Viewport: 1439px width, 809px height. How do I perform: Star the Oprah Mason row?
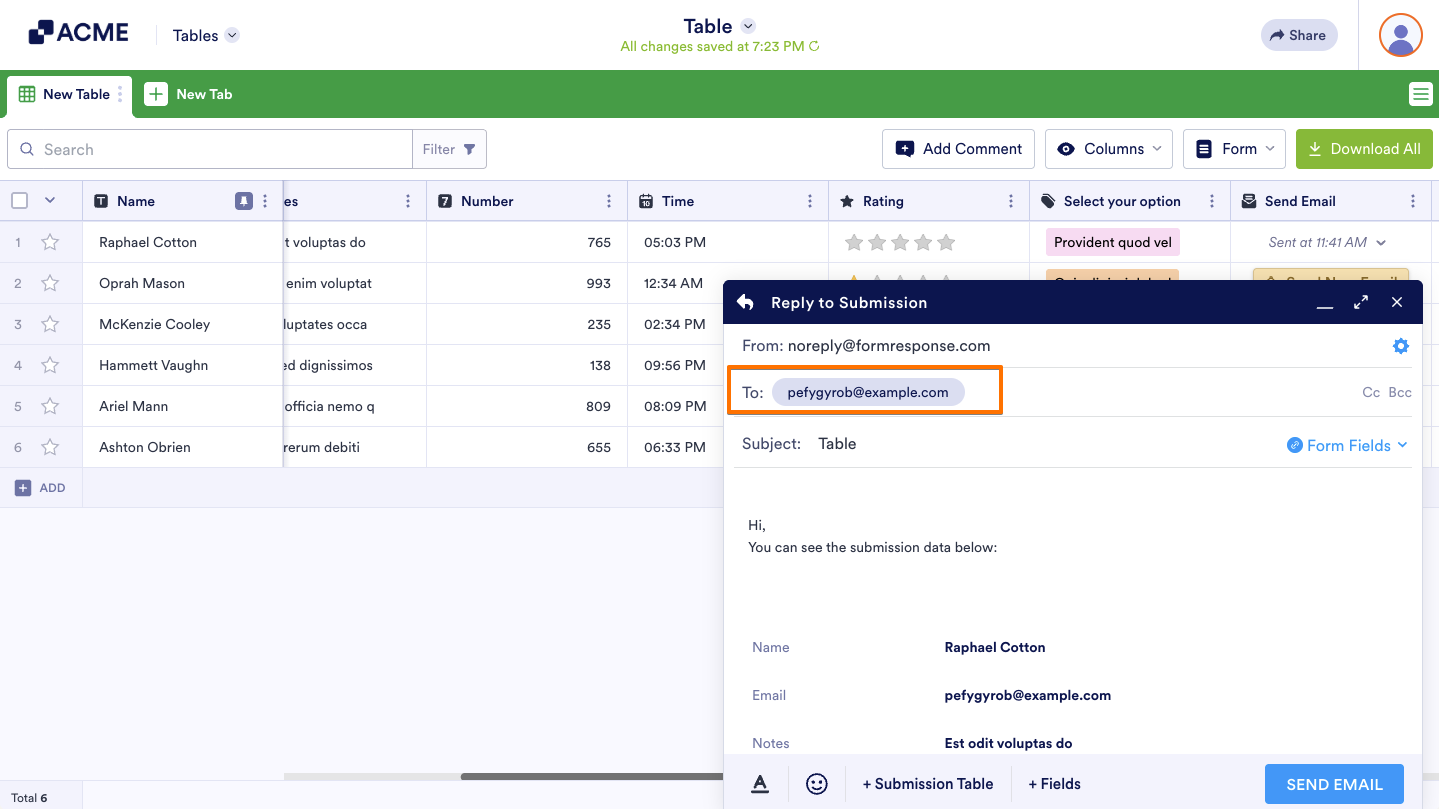[50, 283]
